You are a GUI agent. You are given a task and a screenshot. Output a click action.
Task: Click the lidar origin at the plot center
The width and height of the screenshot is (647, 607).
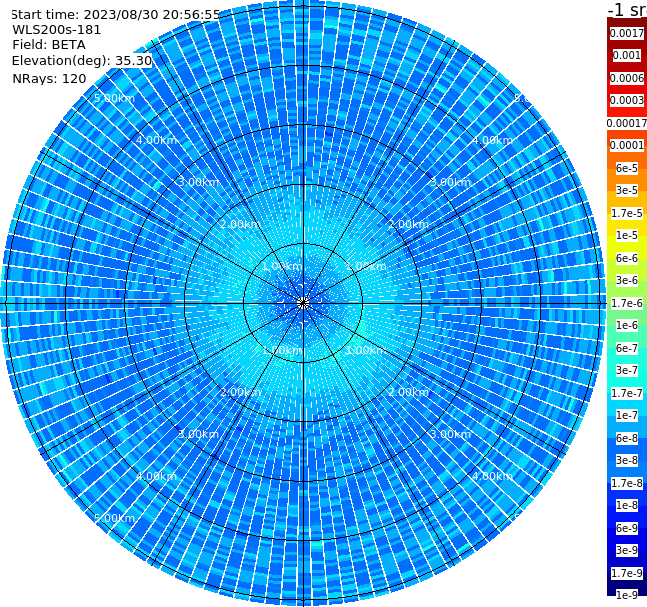pyautogui.click(x=303, y=303)
